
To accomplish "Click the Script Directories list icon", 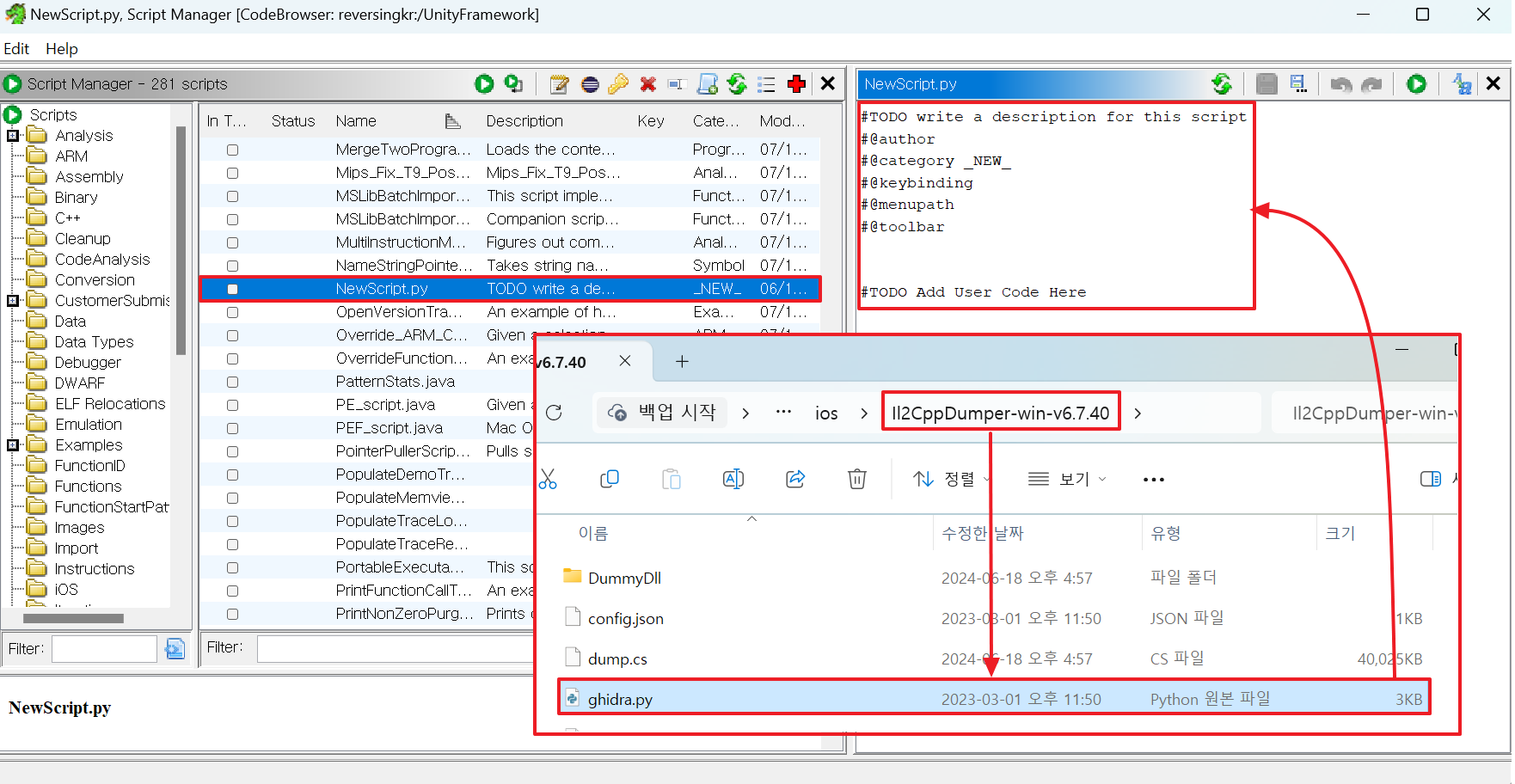I will tap(766, 83).
